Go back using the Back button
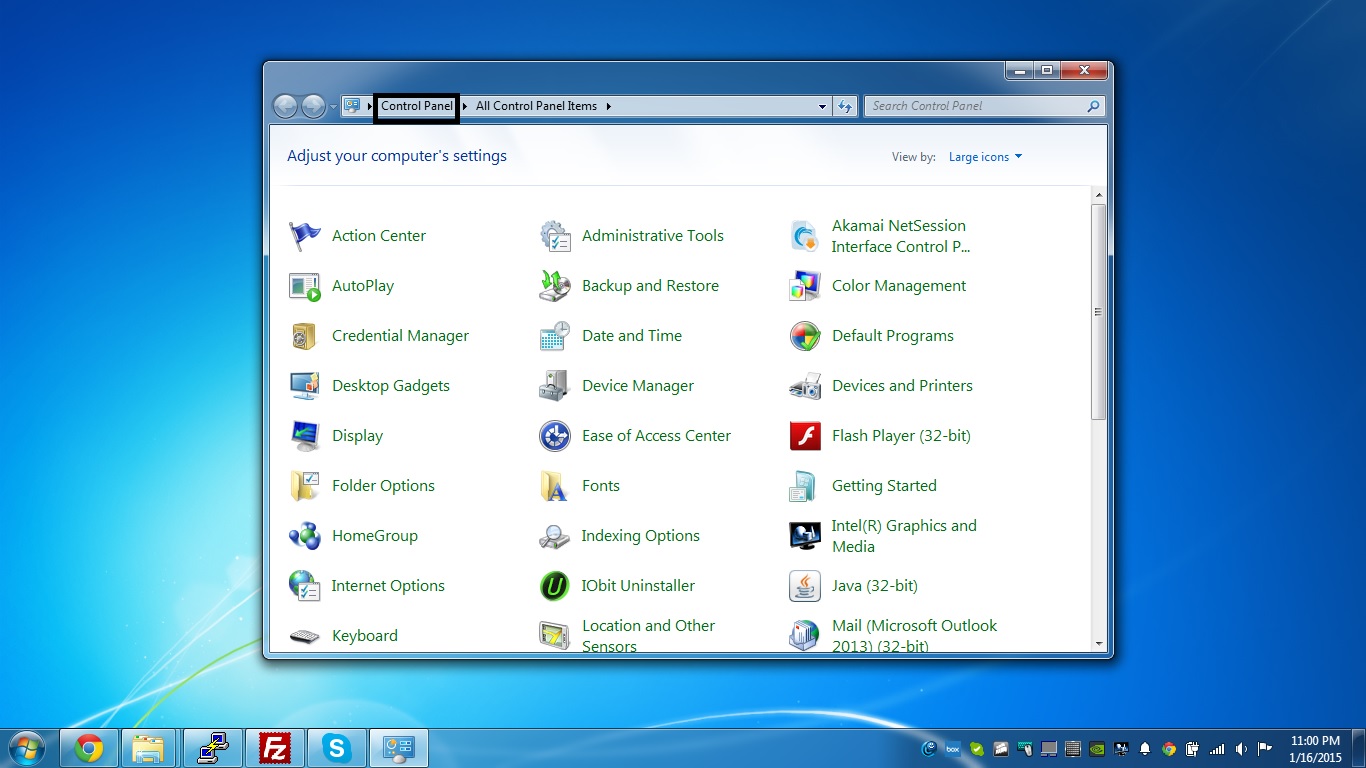Image resolution: width=1366 pixels, height=768 pixels. (x=285, y=106)
